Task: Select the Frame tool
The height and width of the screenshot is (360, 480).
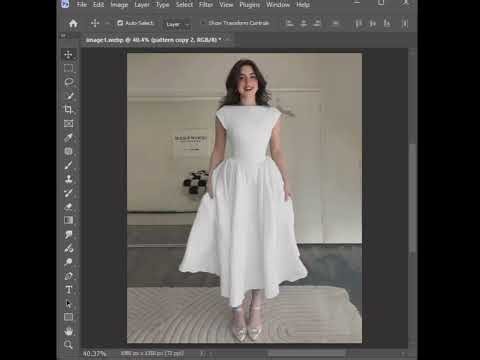Action: [x=68, y=124]
